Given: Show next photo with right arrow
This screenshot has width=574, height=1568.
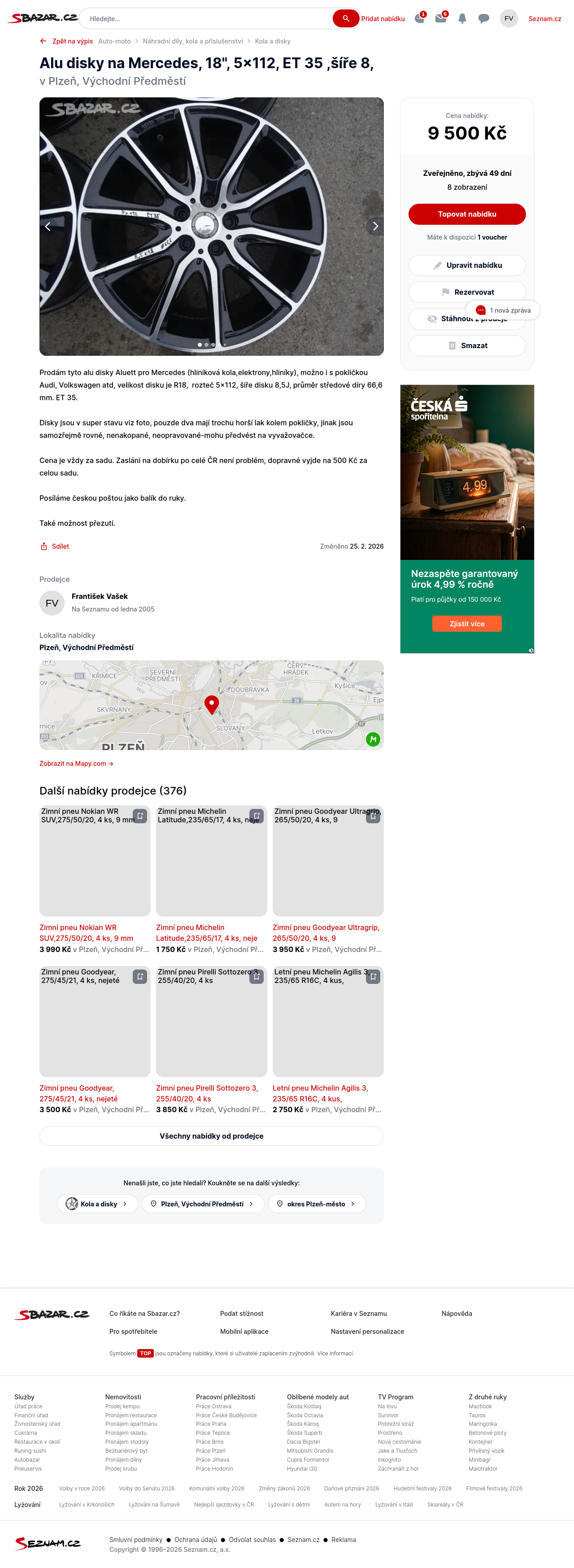Looking at the screenshot, I should (x=375, y=227).
